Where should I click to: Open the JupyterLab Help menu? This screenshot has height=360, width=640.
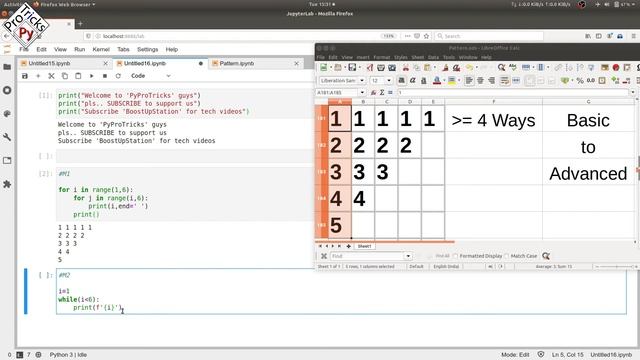pos(171,49)
